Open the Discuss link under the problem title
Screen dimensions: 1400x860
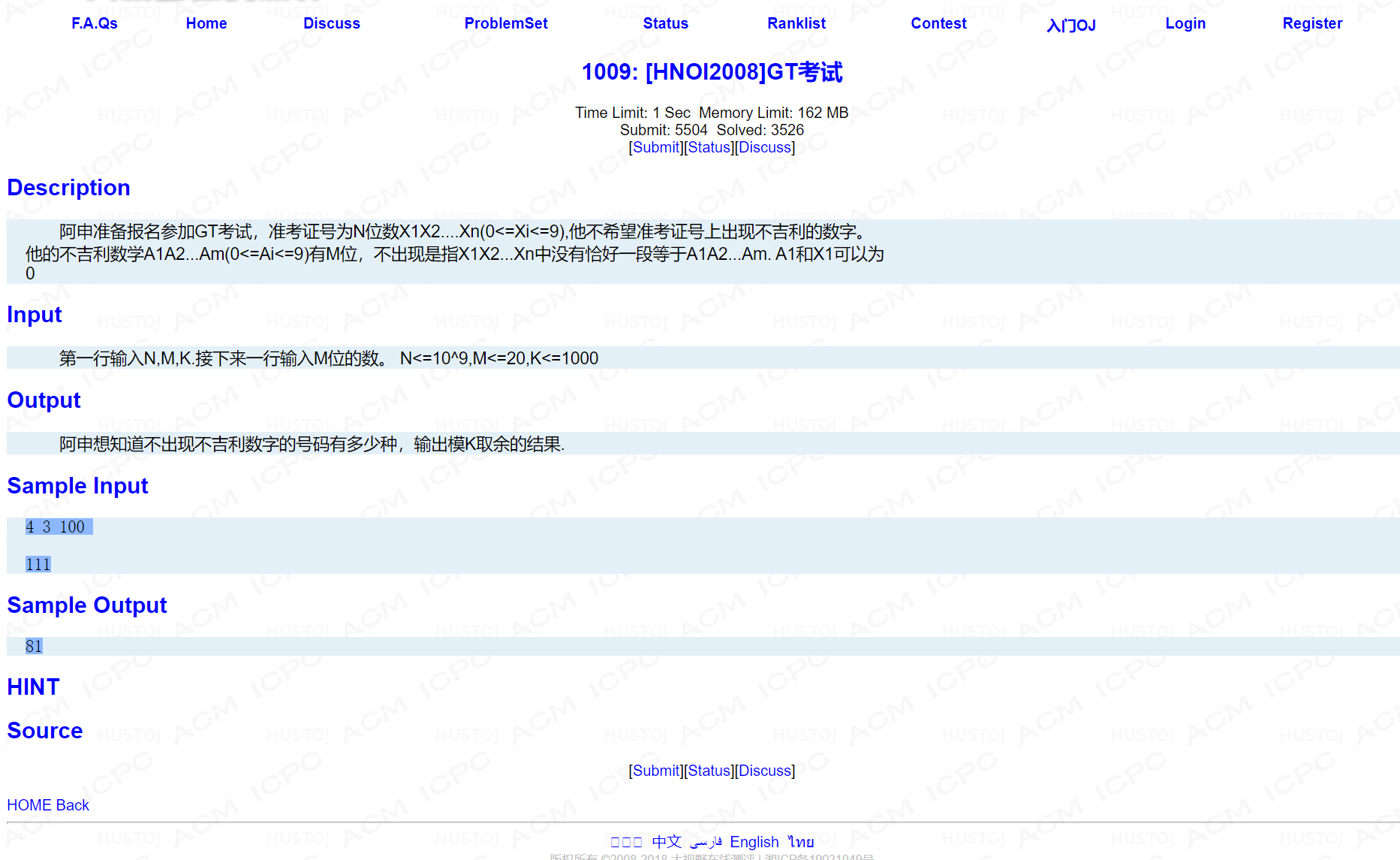764,147
